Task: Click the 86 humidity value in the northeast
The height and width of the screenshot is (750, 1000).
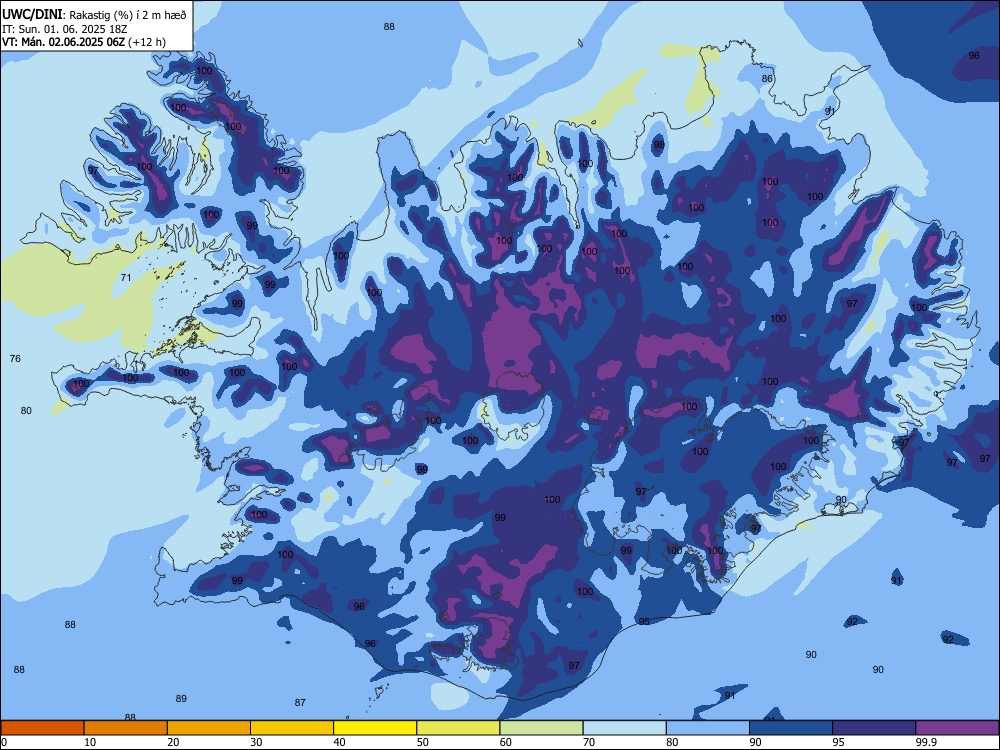Action: (767, 78)
